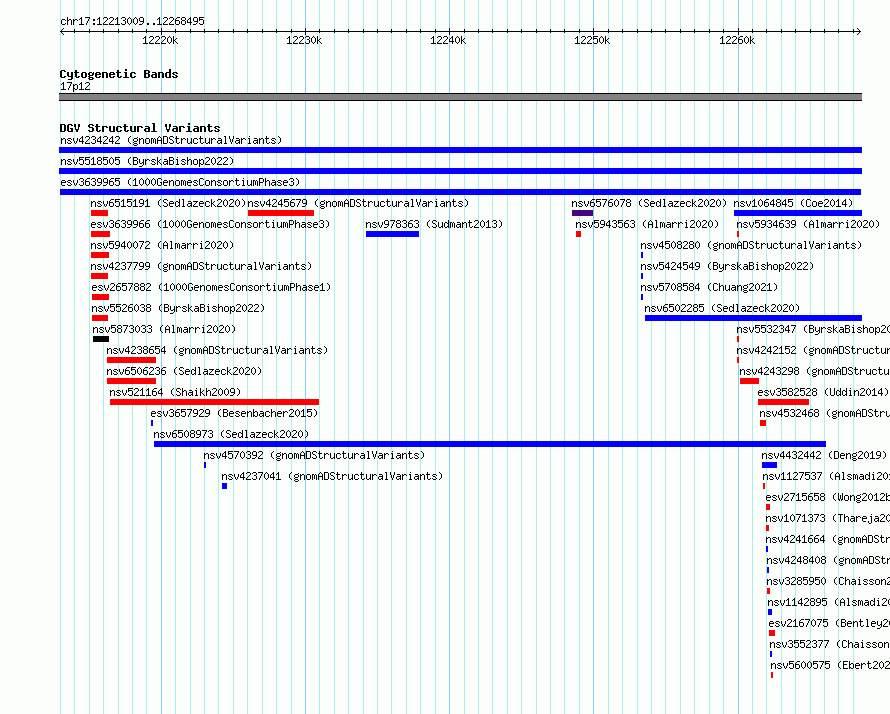
Task: Open the esv3639965 1000GenomesConsortiumPhase3 label
Action: point(180,182)
